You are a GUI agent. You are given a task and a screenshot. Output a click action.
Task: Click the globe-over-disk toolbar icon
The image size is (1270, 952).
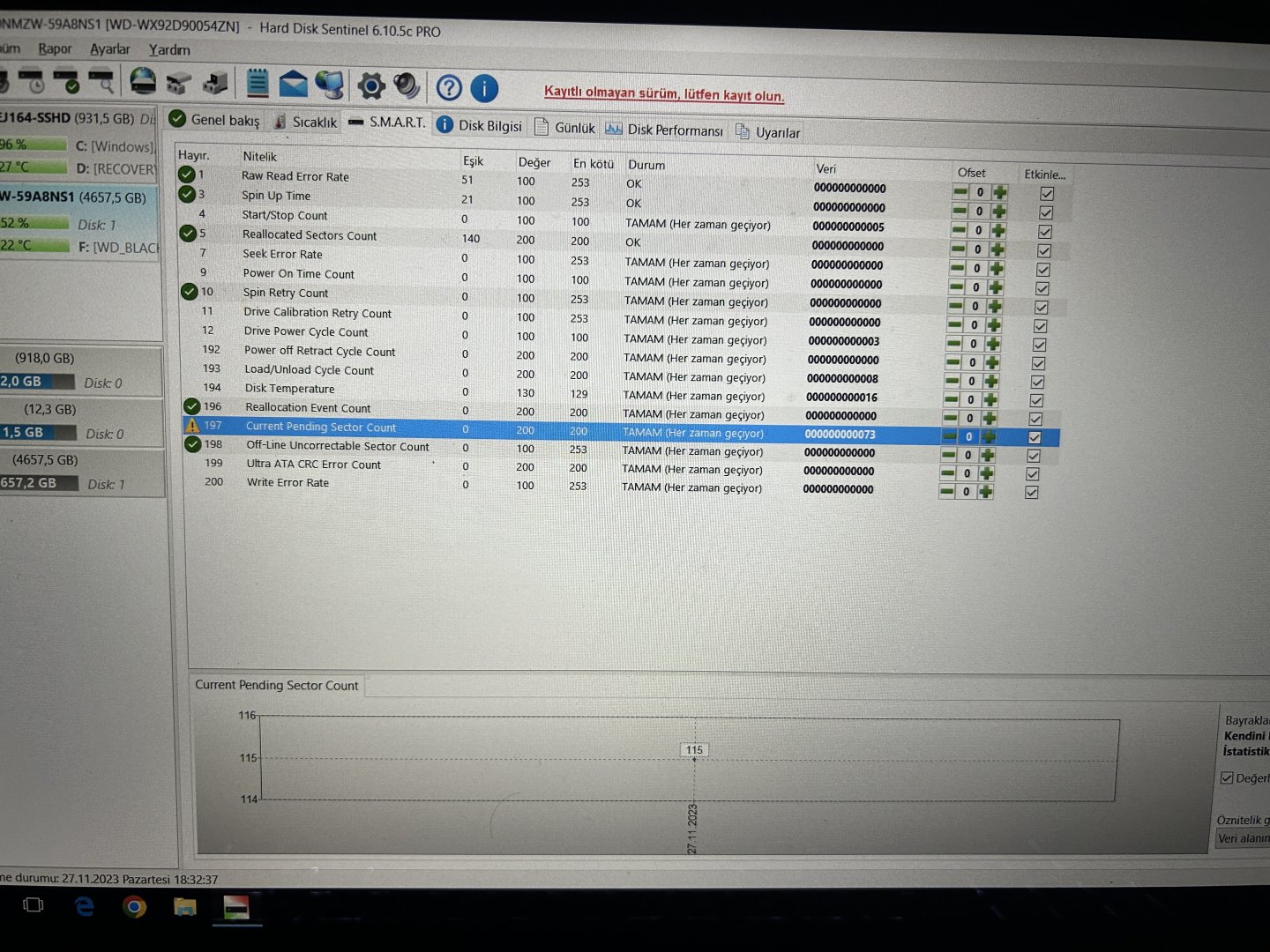pos(143,81)
